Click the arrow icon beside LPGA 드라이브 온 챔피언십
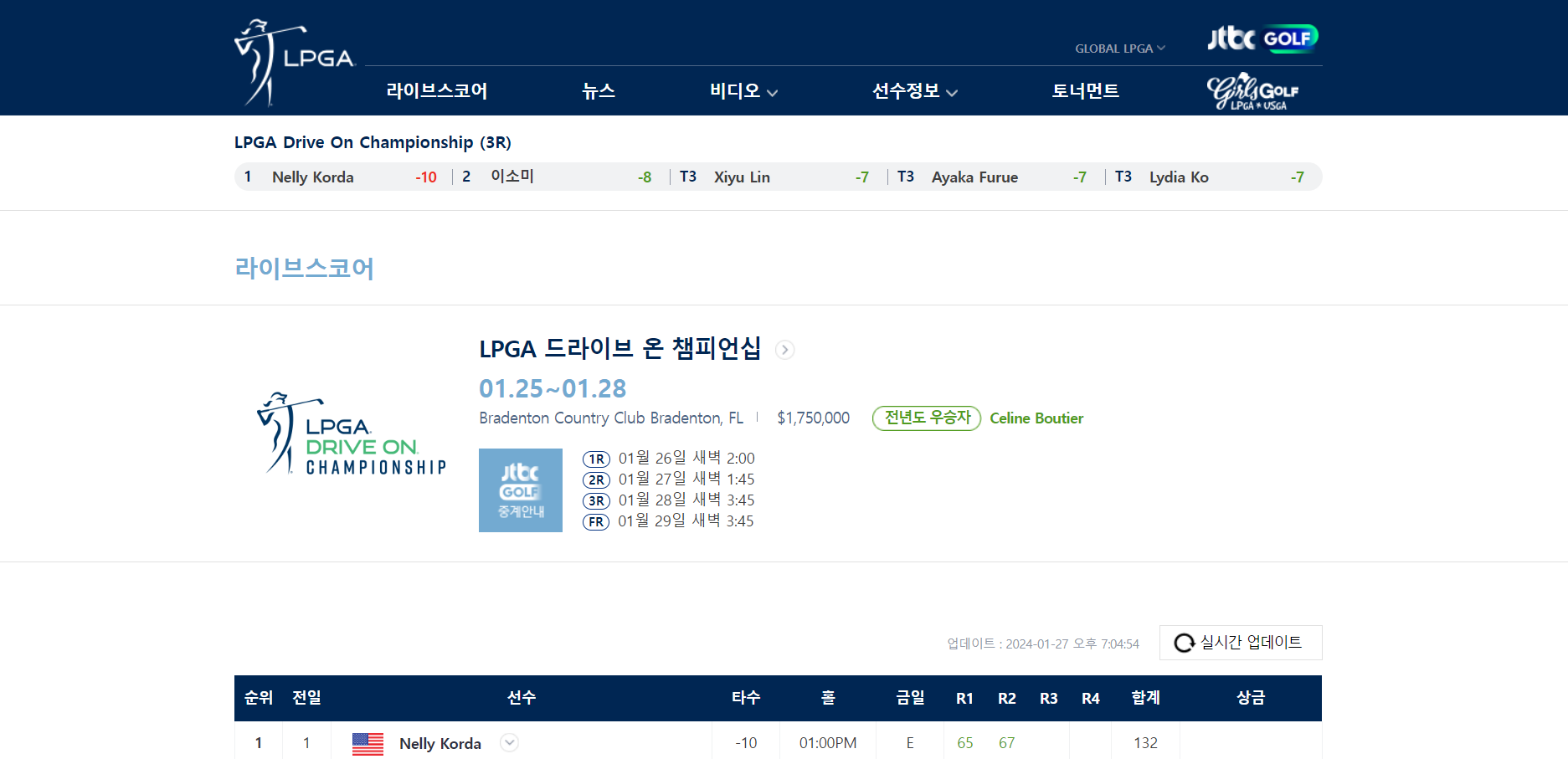1568x759 pixels. pyautogui.click(x=784, y=350)
